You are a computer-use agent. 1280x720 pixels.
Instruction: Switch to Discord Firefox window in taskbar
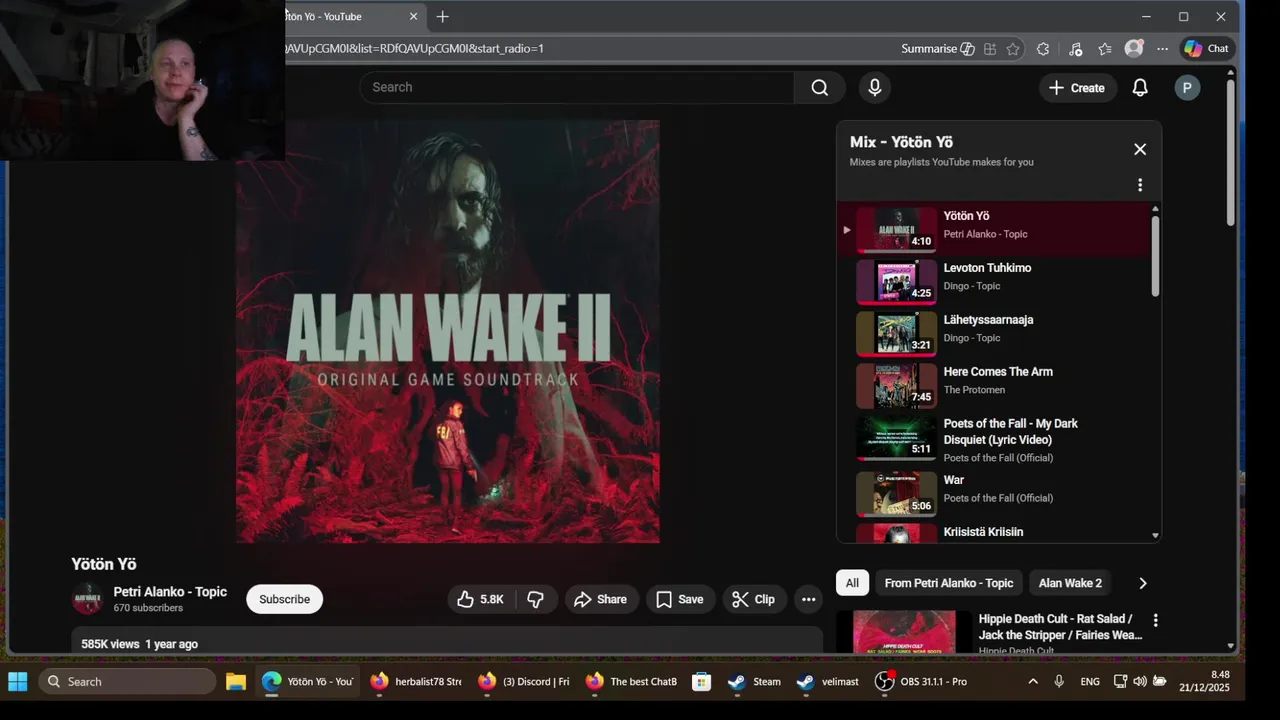point(524,682)
